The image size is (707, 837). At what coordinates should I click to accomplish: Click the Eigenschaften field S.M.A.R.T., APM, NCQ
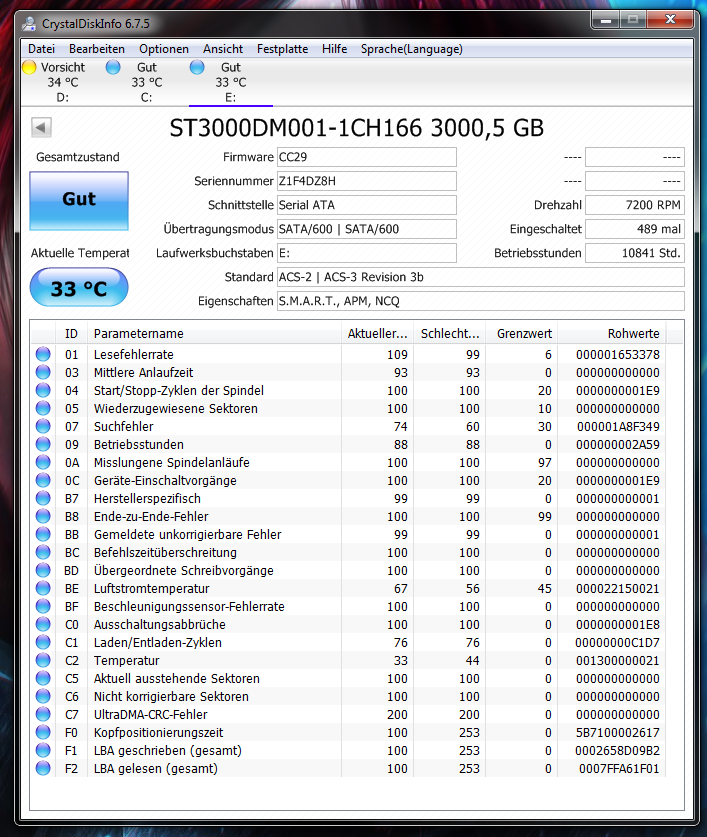click(481, 301)
